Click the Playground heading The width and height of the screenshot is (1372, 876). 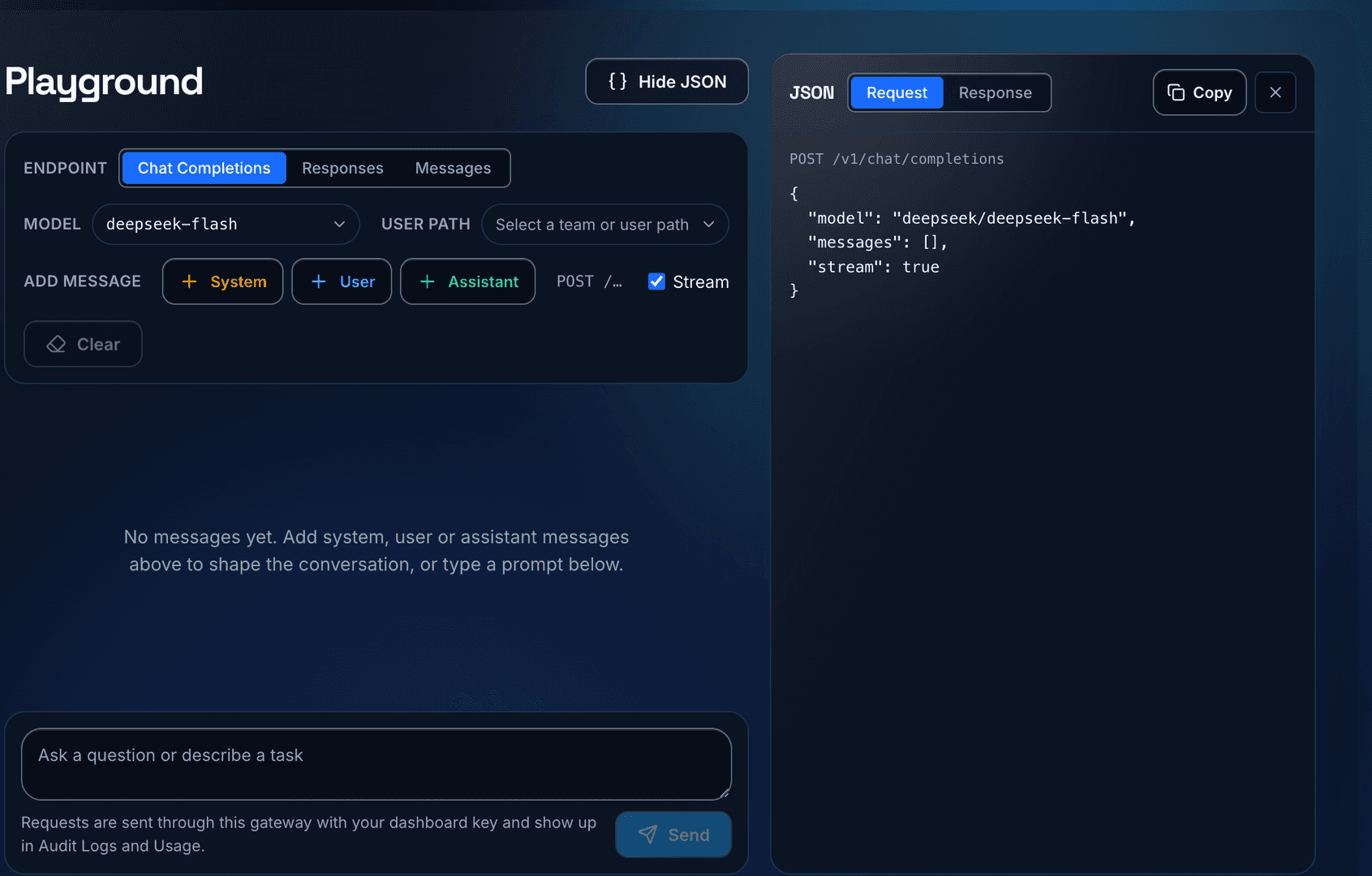point(104,82)
